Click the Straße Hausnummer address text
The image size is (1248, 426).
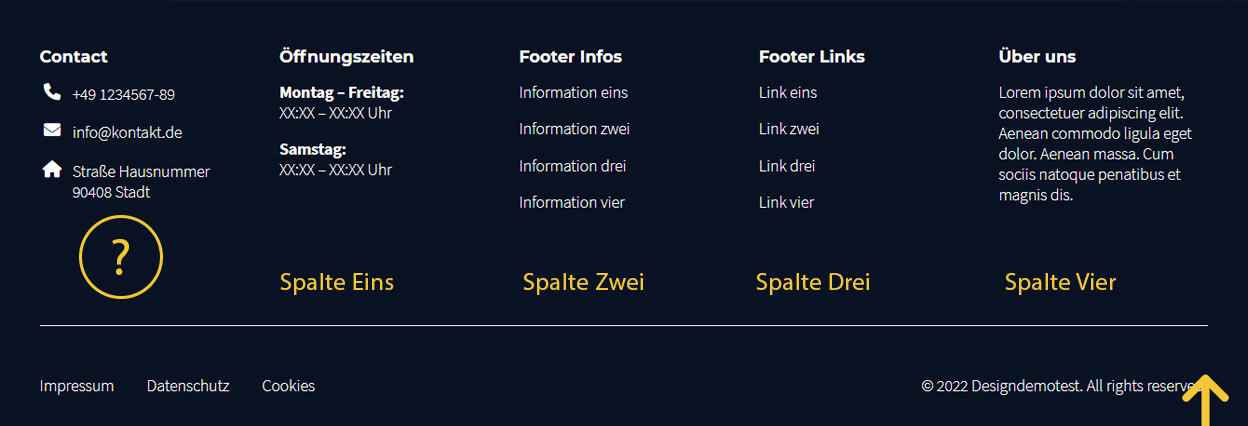click(x=141, y=172)
